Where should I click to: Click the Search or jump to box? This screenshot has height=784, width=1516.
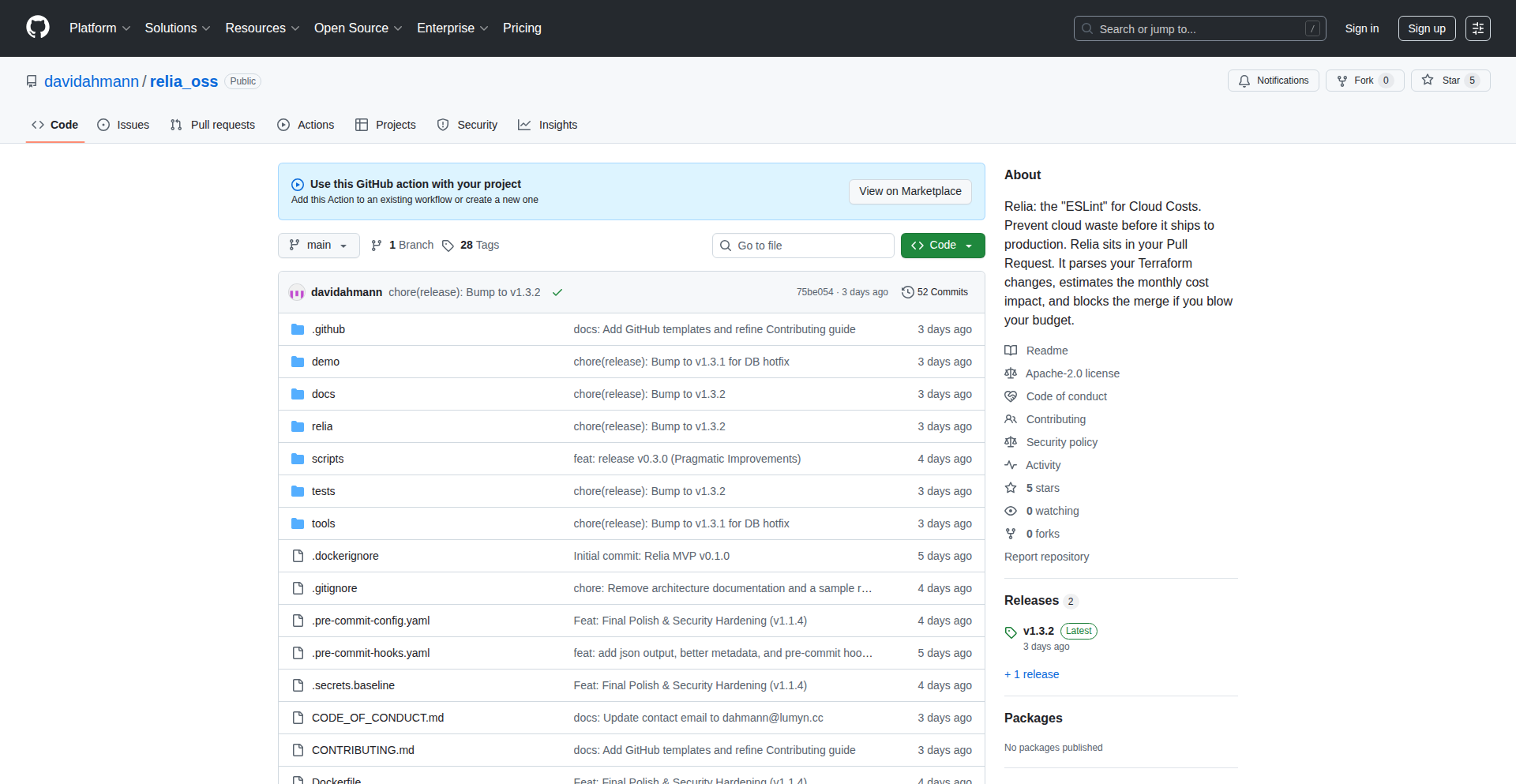(x=1199, y=28)
